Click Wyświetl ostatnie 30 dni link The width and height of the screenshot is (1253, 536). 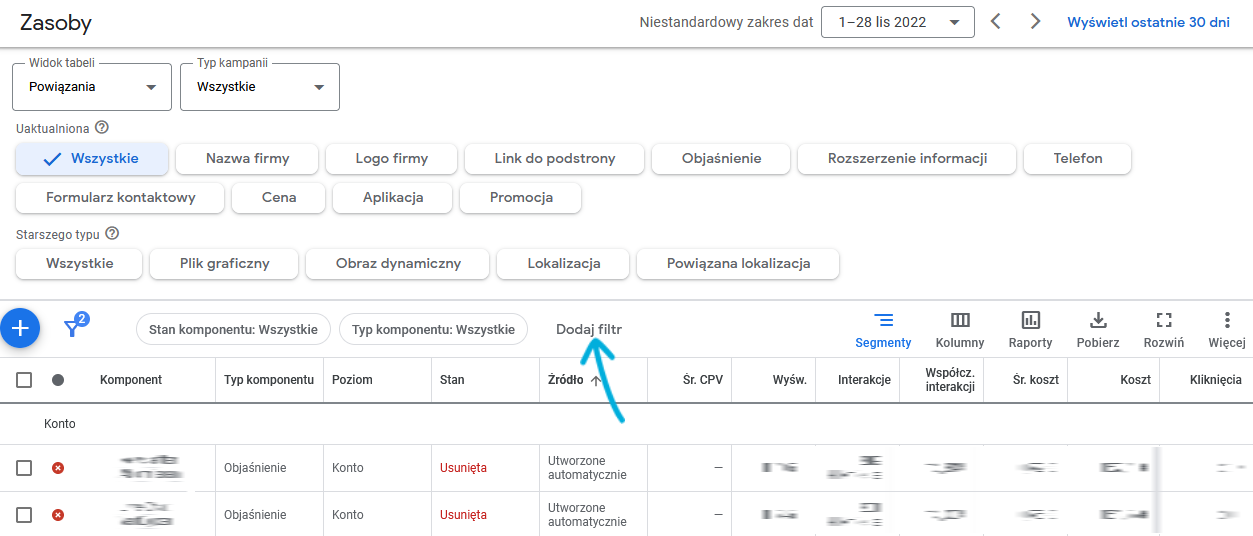(1148, 22)
